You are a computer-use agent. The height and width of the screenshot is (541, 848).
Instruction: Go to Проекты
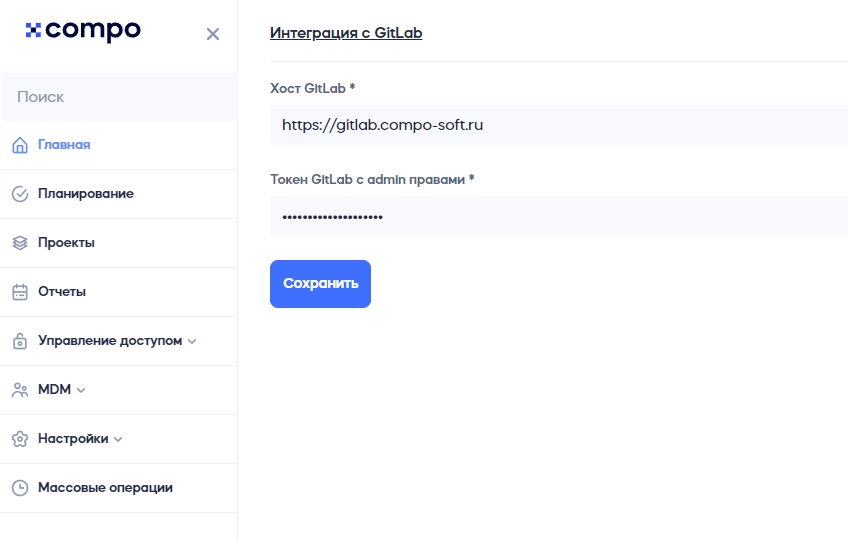tap(66, 243)
